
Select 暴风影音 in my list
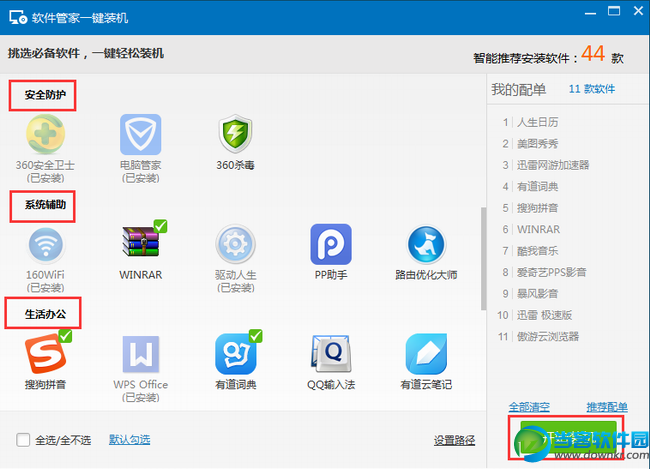pos(537,294)
